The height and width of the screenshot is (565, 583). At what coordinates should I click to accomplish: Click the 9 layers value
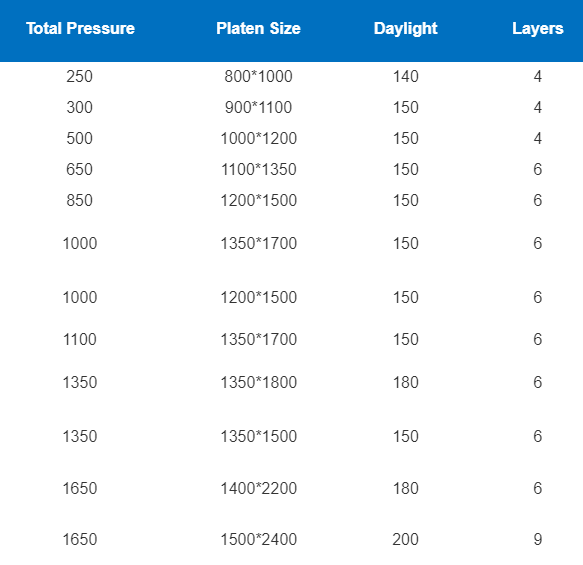coord(538,539)
